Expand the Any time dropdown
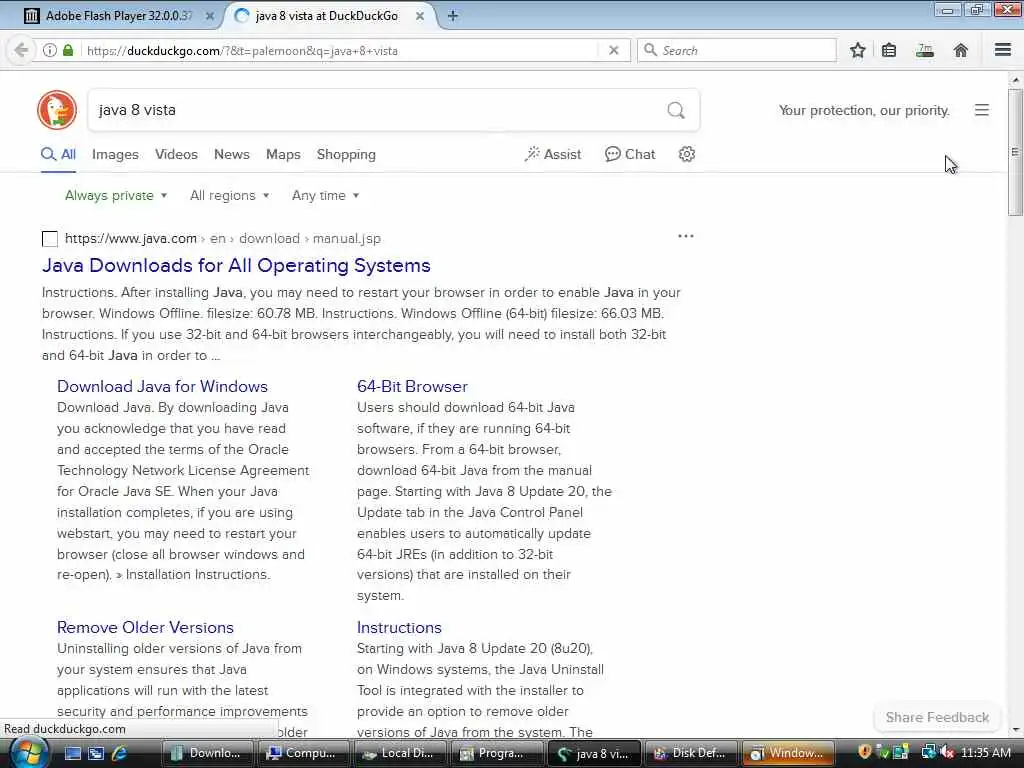Screen dimensions: 1024x768 (x=325, y=195)
